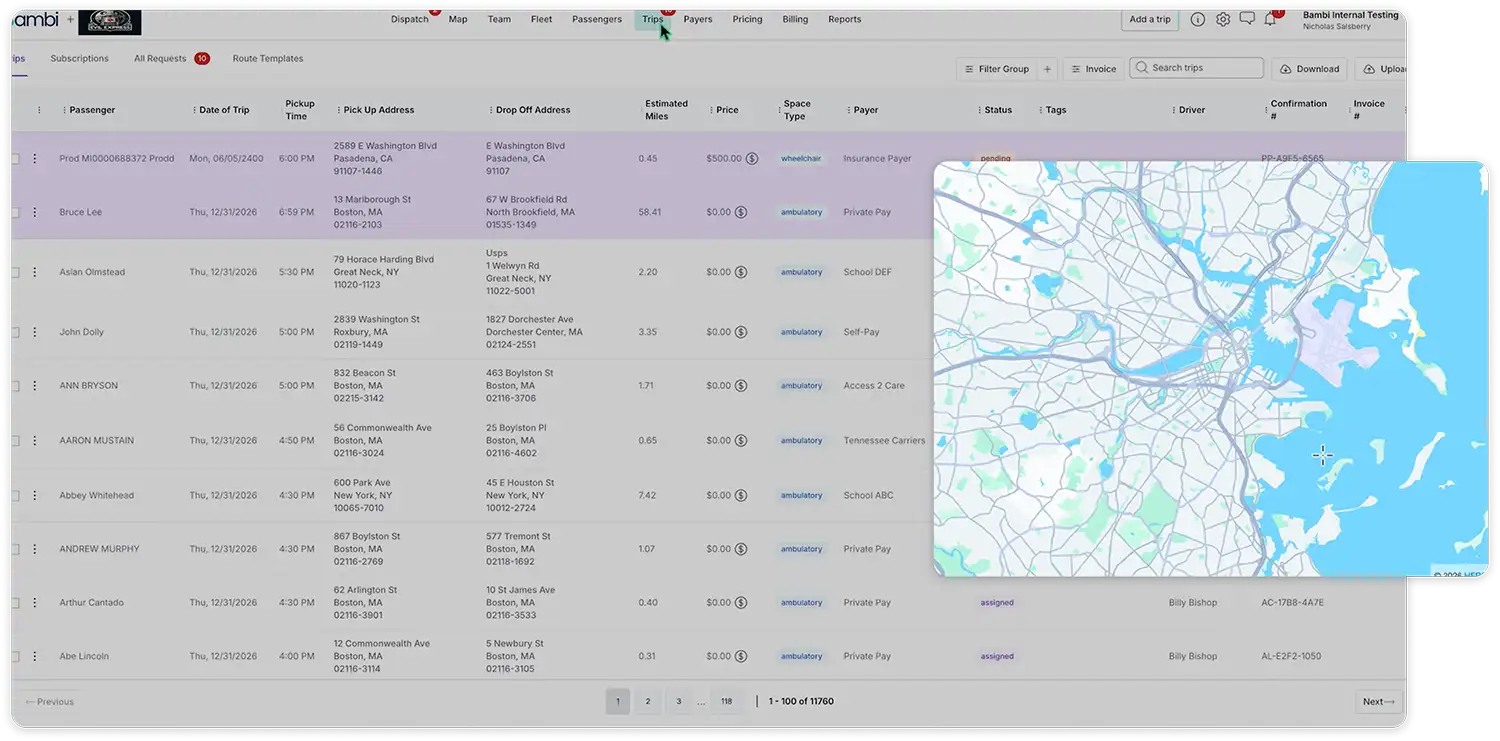
Task: Open the Map tab
Action: click(458, 19)
